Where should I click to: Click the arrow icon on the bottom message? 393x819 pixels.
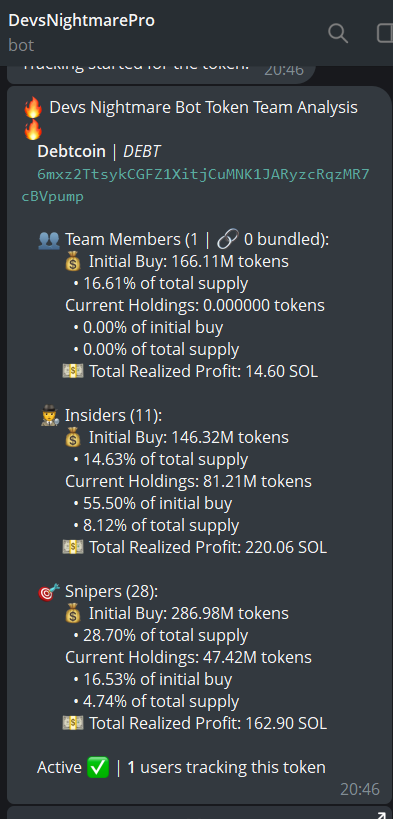pos(385,813)
